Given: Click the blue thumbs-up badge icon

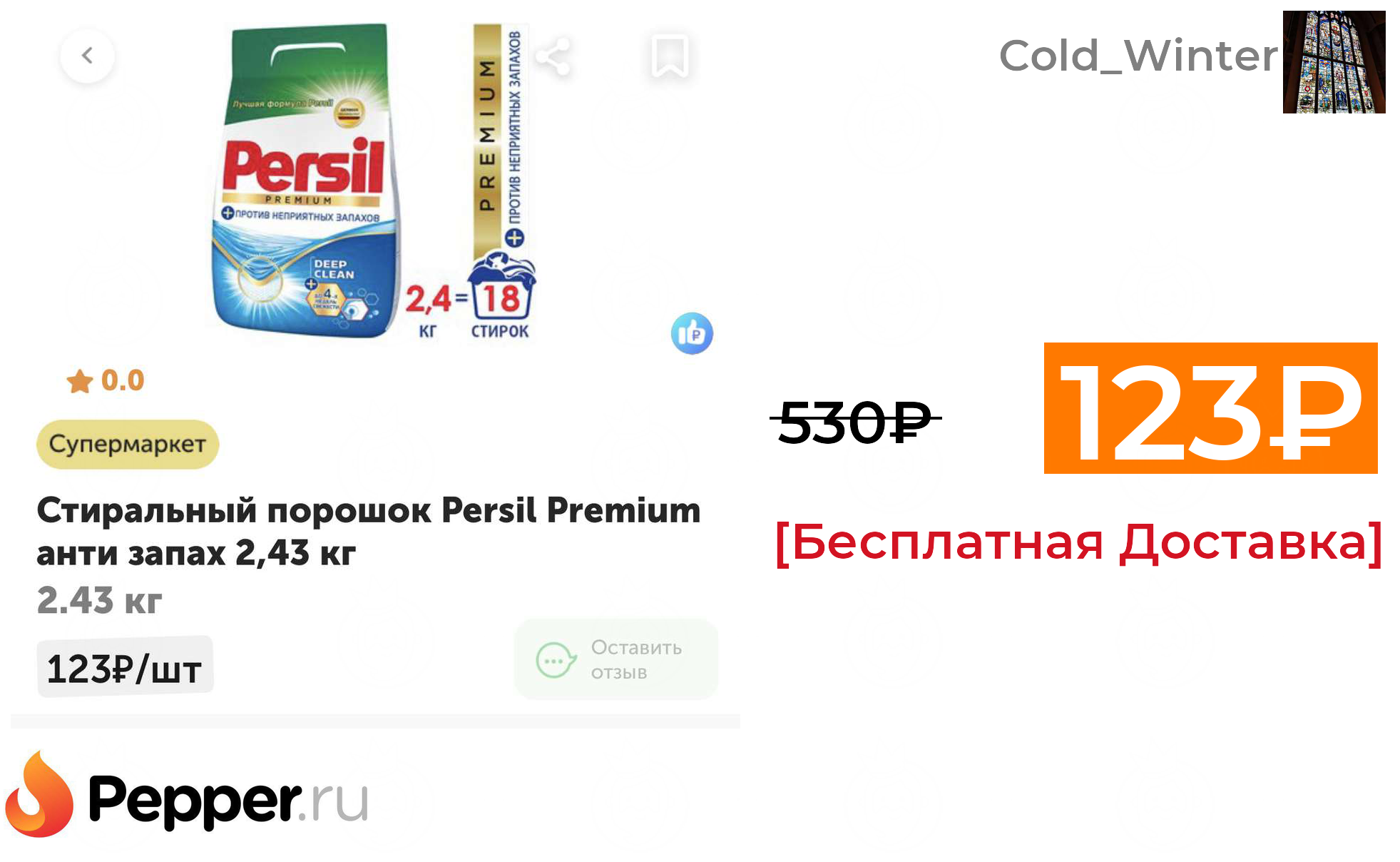Looking at the screenshot, I should pos(692,333).
